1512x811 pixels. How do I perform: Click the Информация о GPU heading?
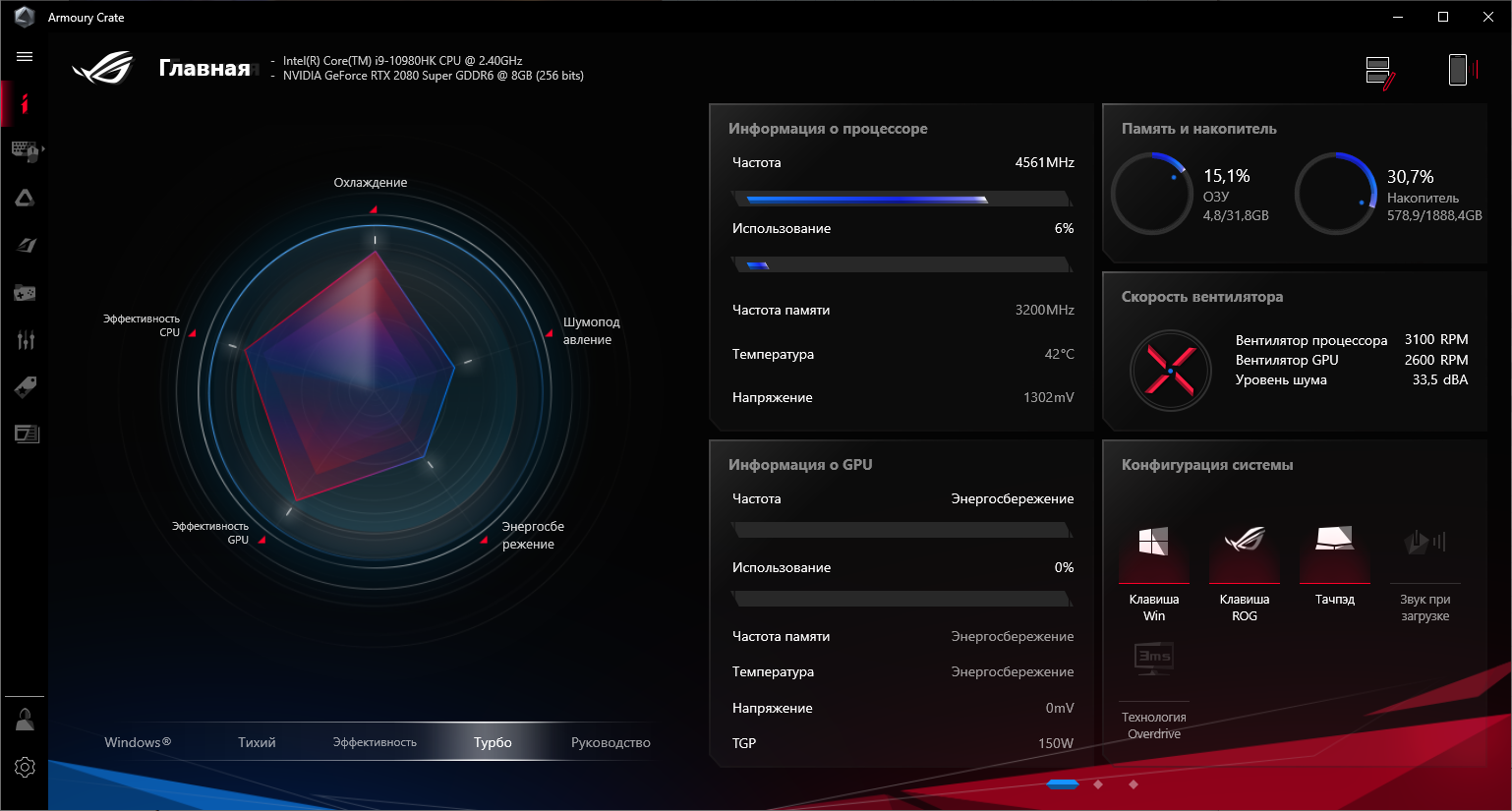coord(800,465)
